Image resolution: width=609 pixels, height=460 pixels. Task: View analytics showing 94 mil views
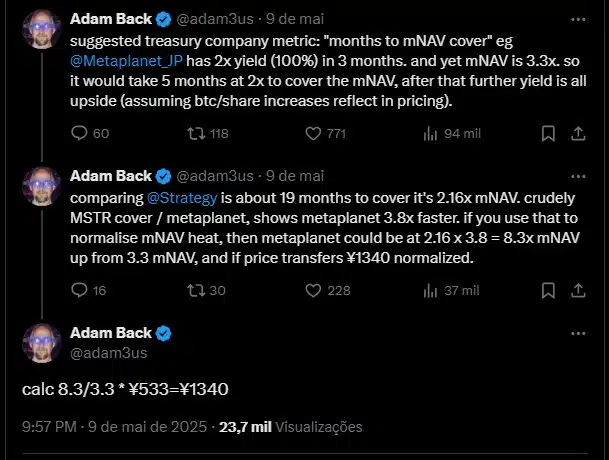click(452, 134)
